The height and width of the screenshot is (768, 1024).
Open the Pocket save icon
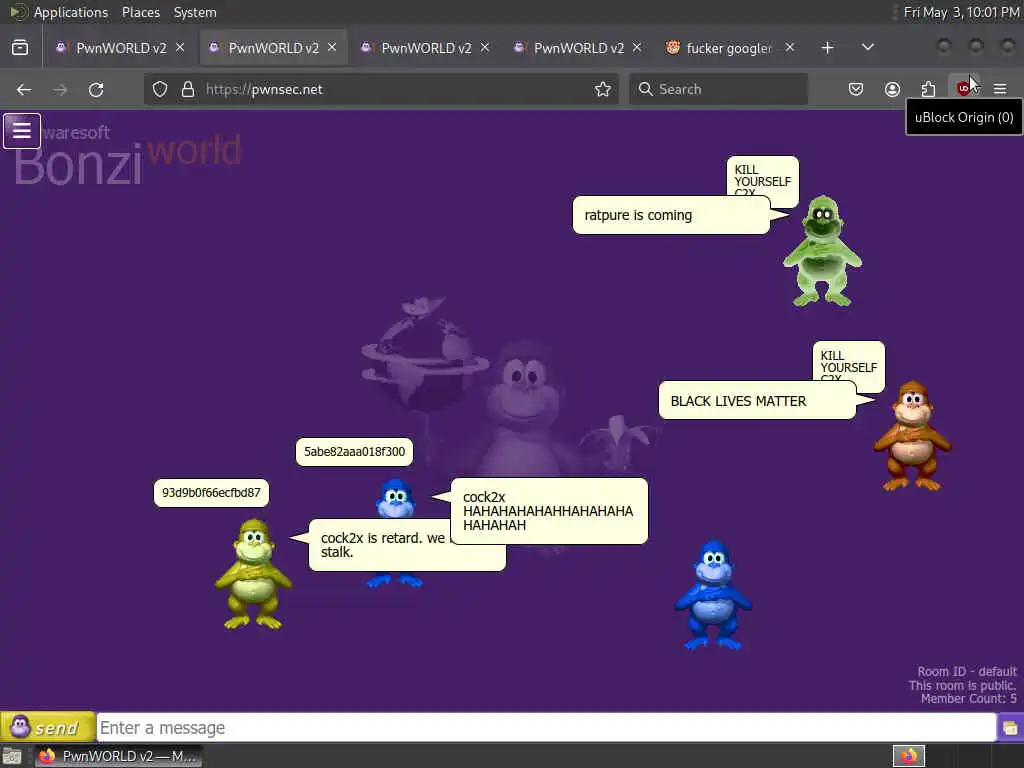point(856,89)
